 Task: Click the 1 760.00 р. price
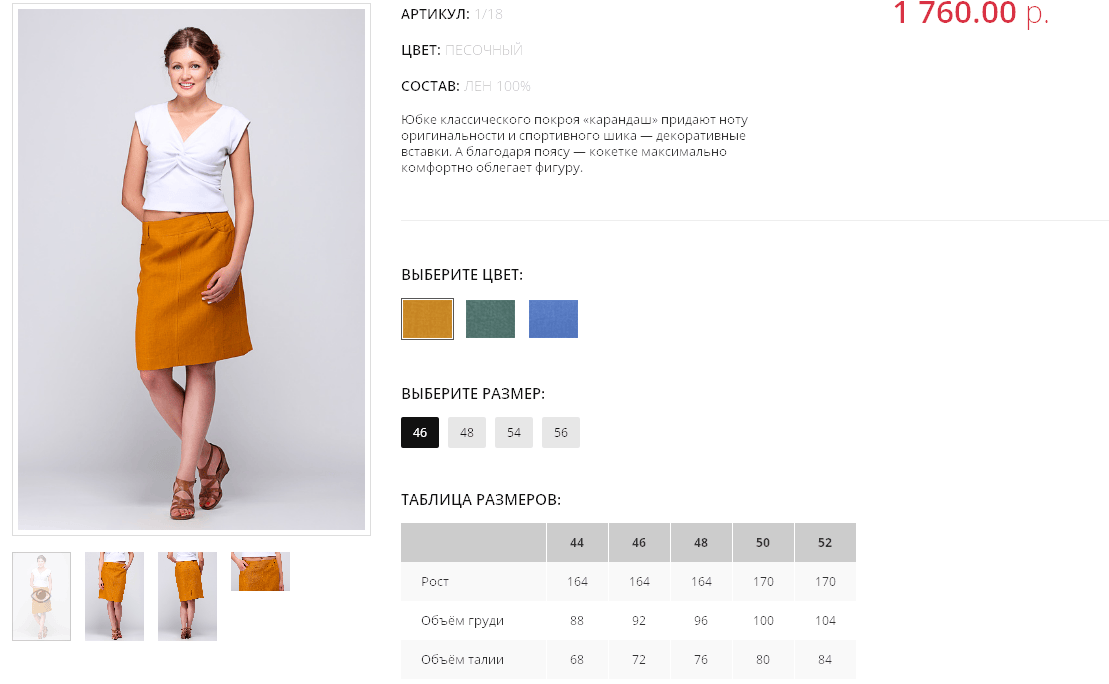970,13
